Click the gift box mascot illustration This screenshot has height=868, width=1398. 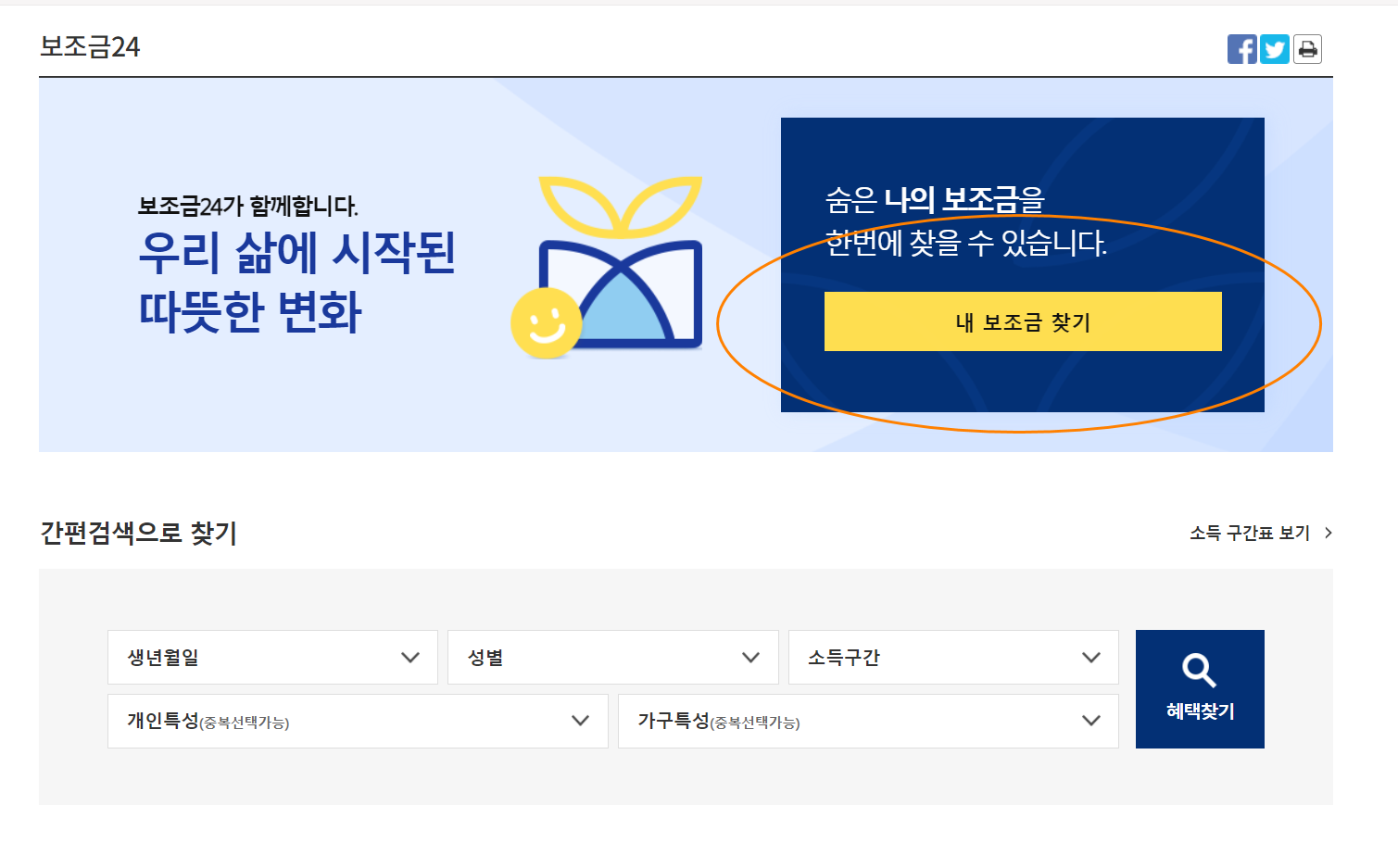pyautogui.click(x=608, y=267)
